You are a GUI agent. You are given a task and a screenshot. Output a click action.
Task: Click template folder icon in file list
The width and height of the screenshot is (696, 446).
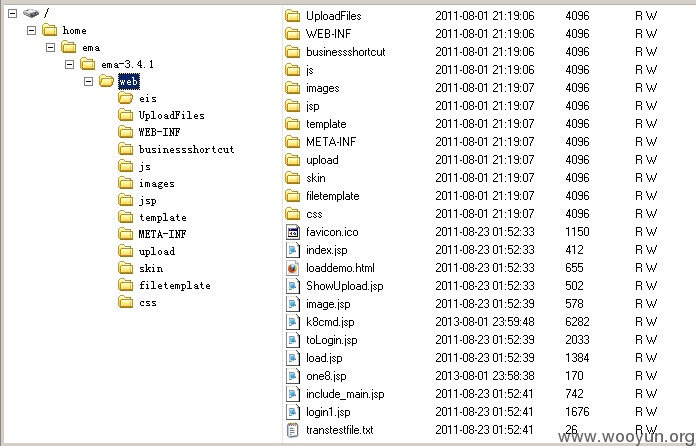[x=293, y=124]
